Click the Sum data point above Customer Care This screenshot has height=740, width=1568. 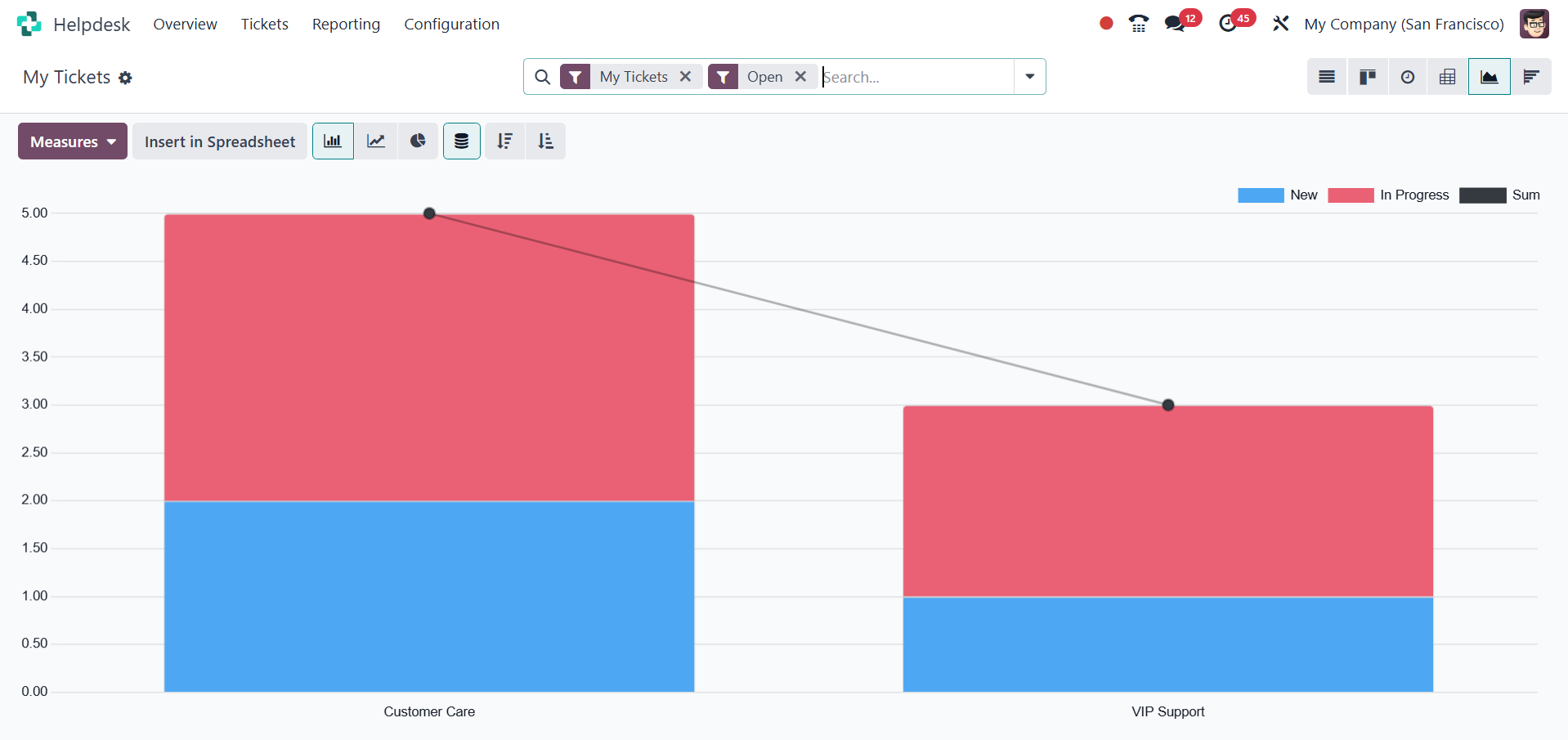click(x=429, y=213)
